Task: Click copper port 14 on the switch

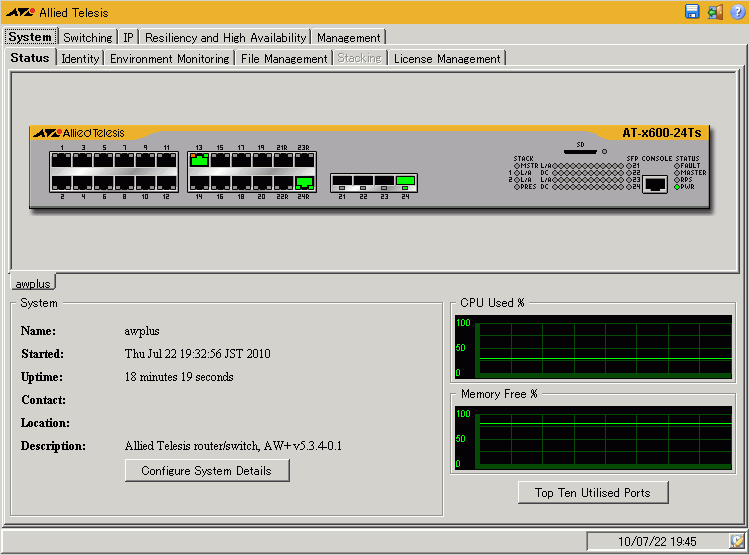Action: click(199, 183)
